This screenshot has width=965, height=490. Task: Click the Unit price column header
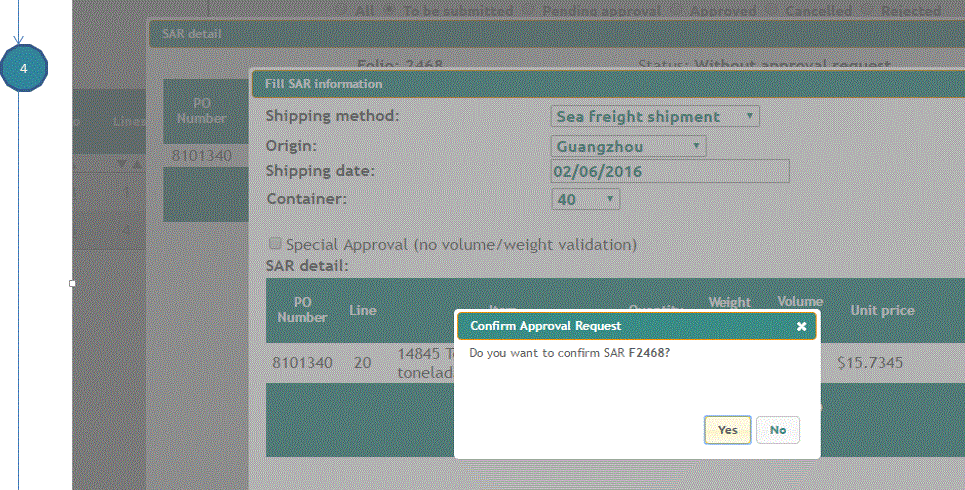pos(882,310)
